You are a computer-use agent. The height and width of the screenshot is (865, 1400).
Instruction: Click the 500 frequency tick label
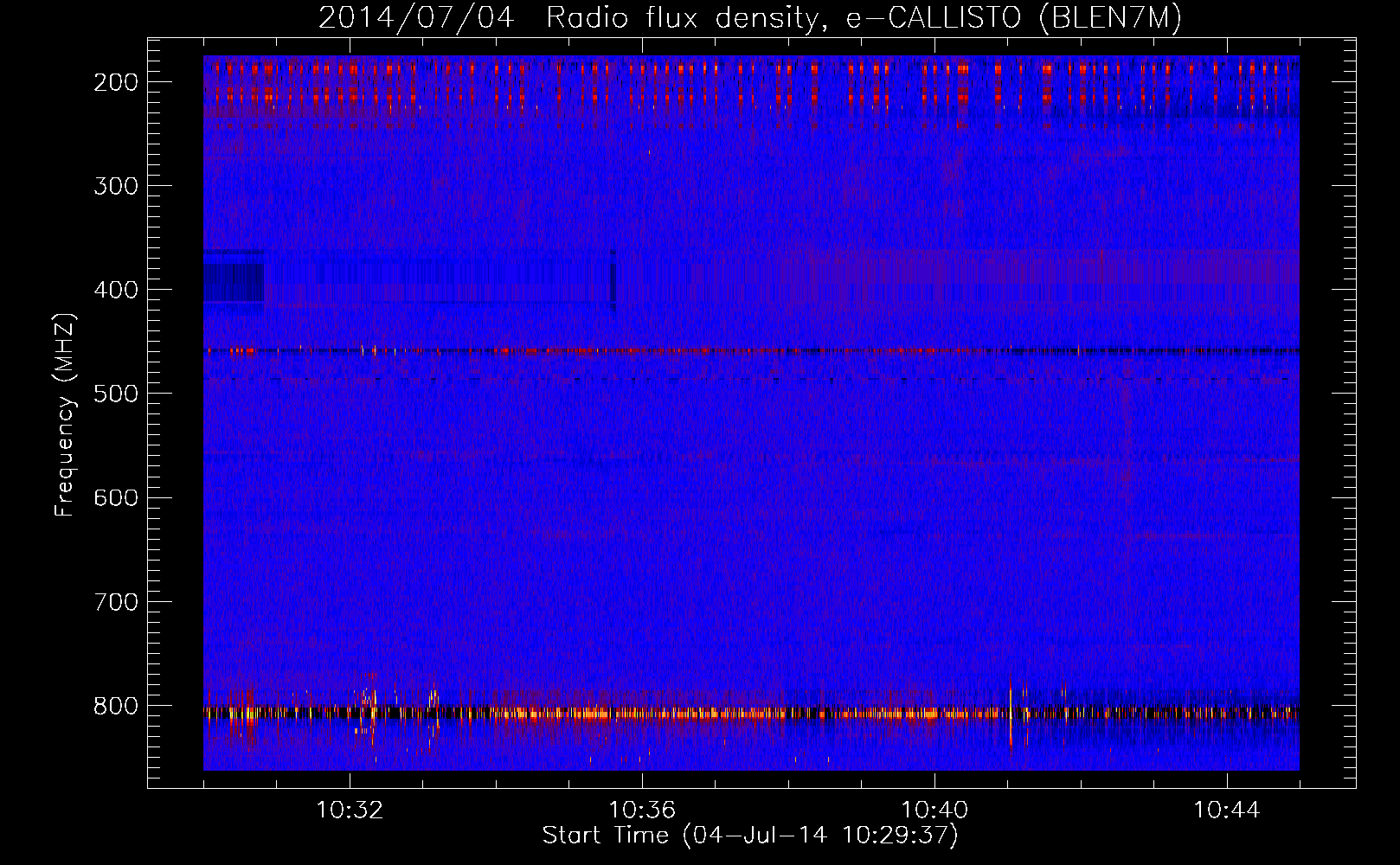[115, 394]
